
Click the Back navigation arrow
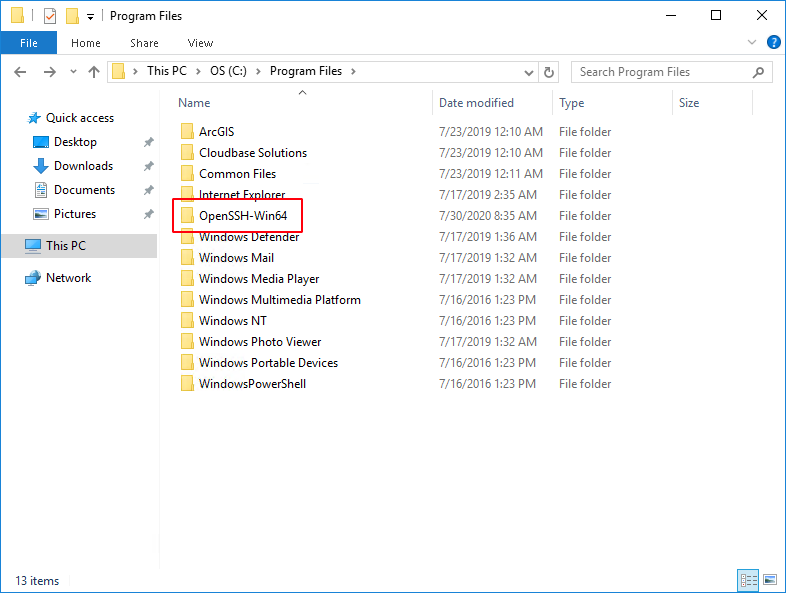pos(21,72)
